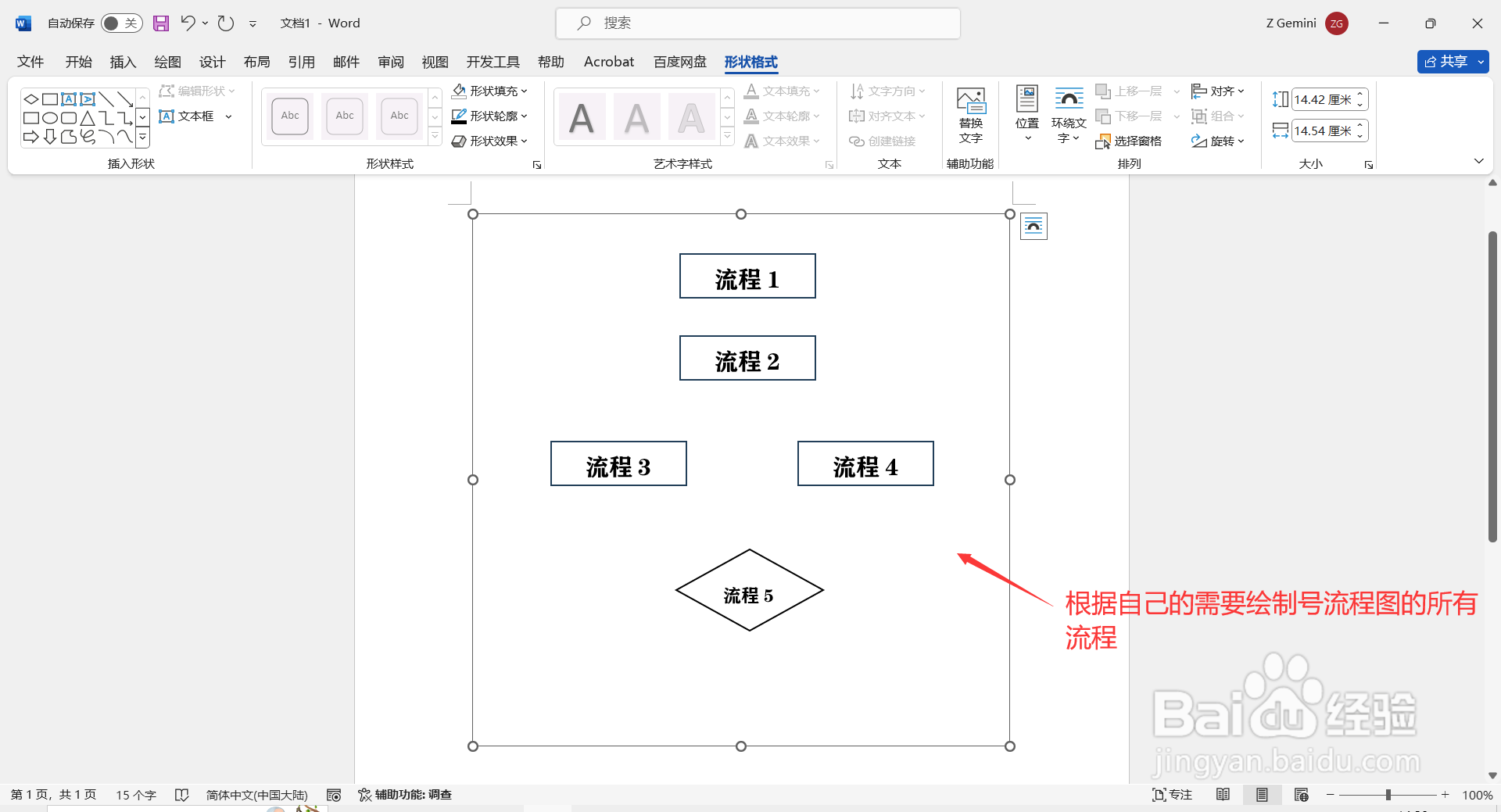1501x812 pixels.
Task: Click the Focus (专注) mode button
Action: [x=1172, y=795]
